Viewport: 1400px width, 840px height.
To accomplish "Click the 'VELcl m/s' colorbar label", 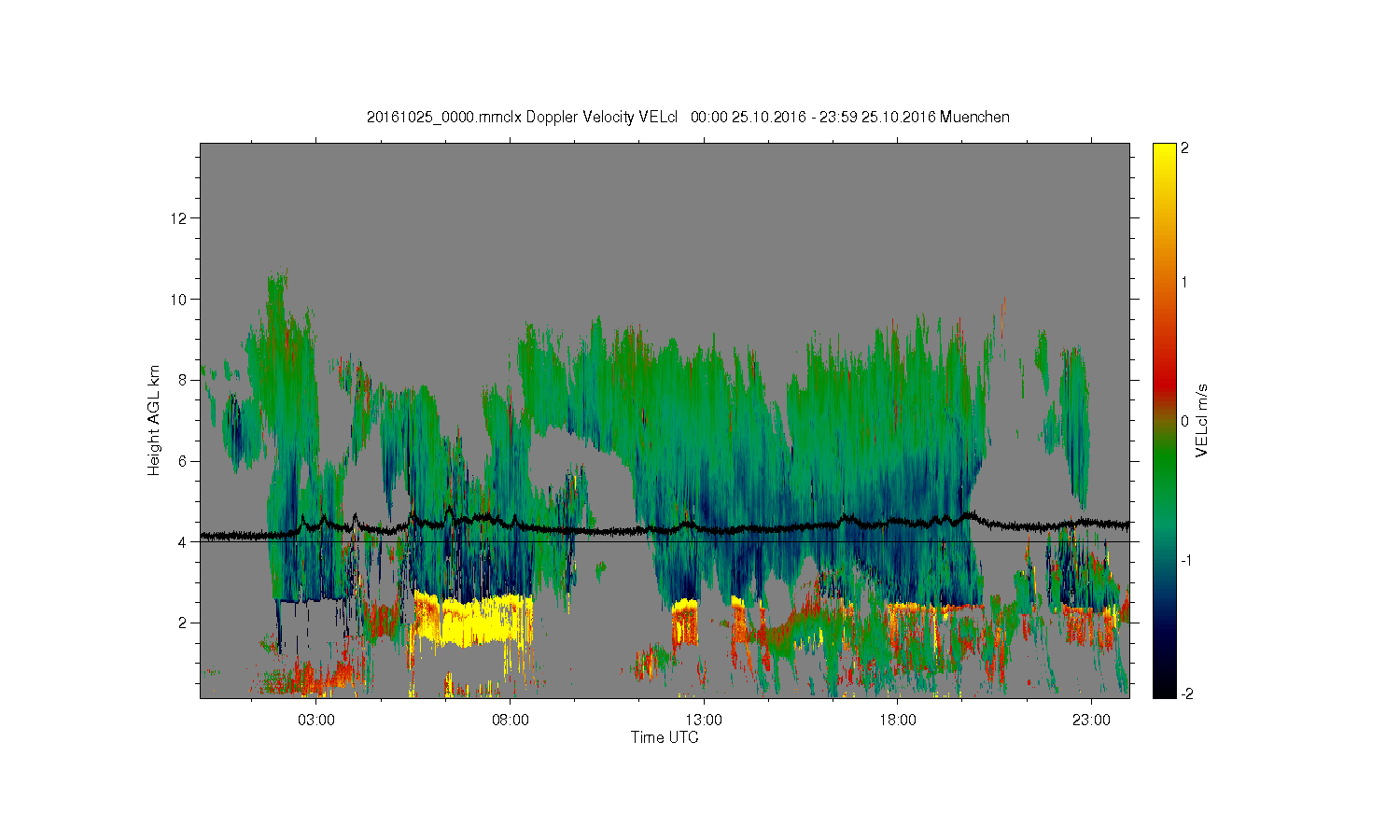I will pos(1202,420).
